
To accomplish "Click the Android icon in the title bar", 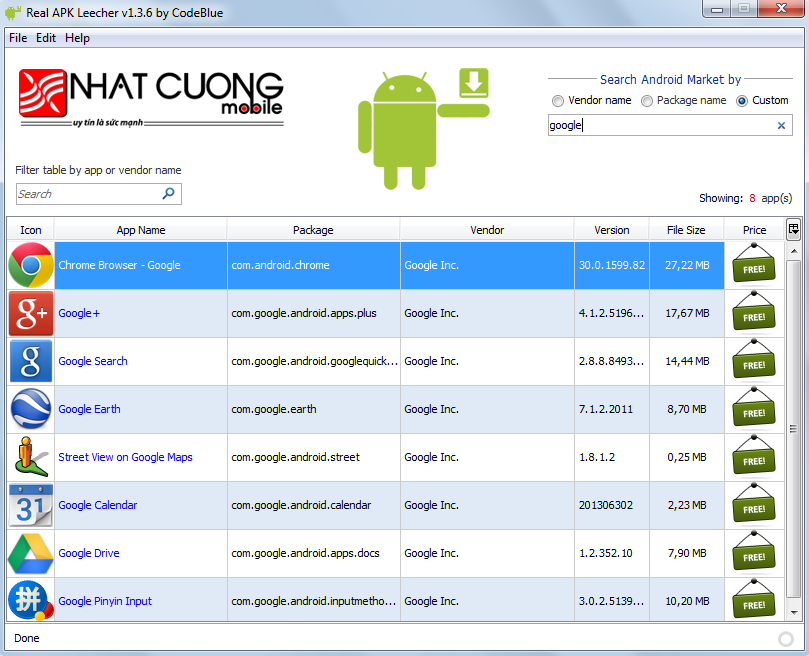I will point(13,12).
